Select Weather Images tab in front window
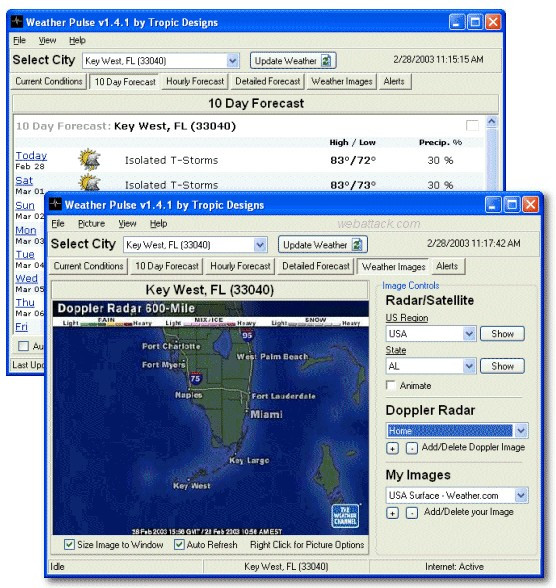 pyautogui.click(x=393, y=267)
